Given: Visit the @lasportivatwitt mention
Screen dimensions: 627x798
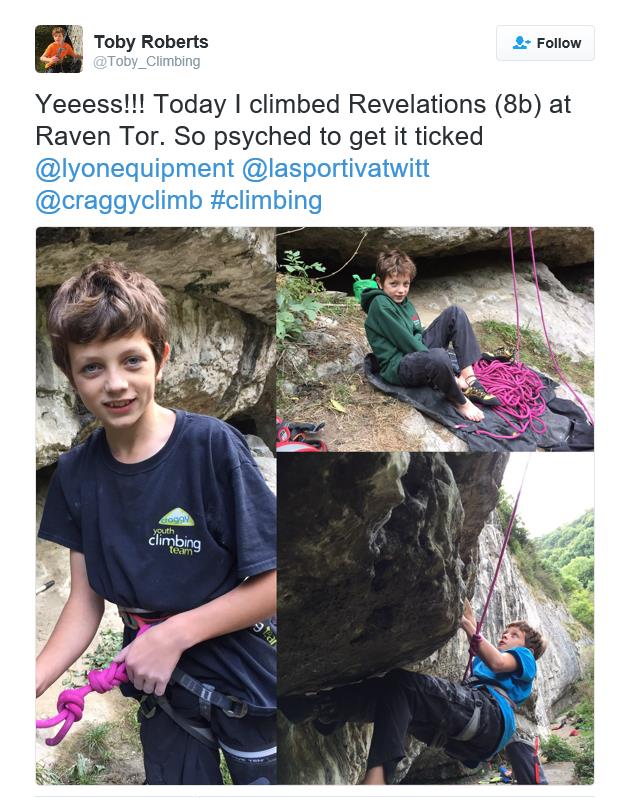Looking at the screenshot, I should pyautogui.click(x=335, y=168).
